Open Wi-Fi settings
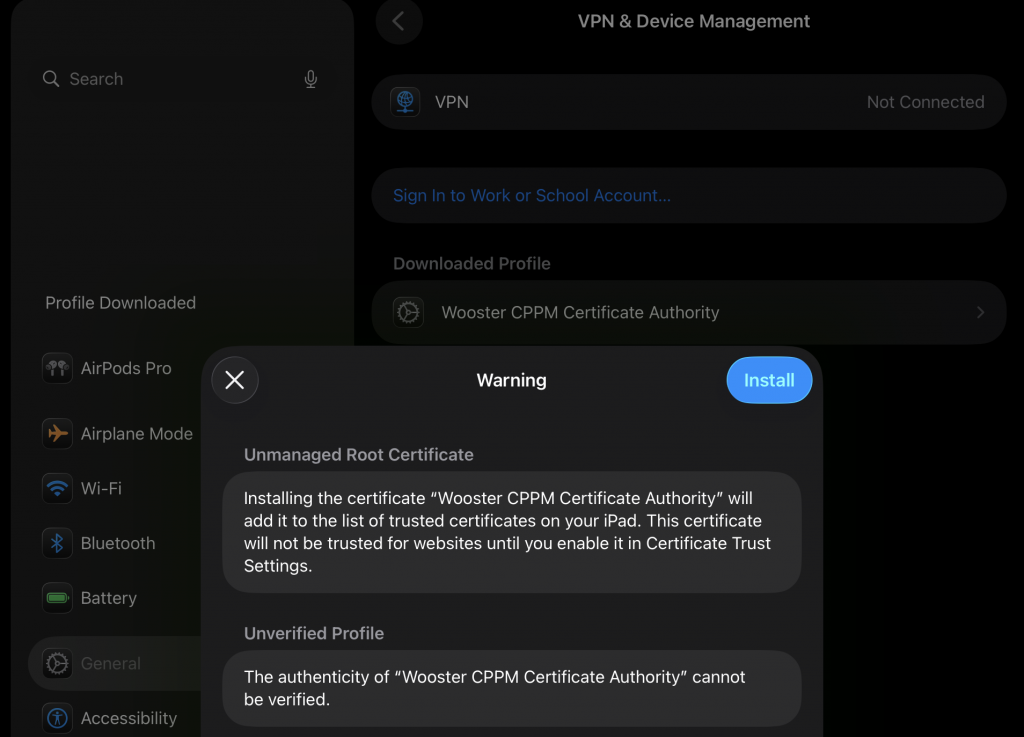Screen dimensions: 1024x737 click(x=114, y=488)
